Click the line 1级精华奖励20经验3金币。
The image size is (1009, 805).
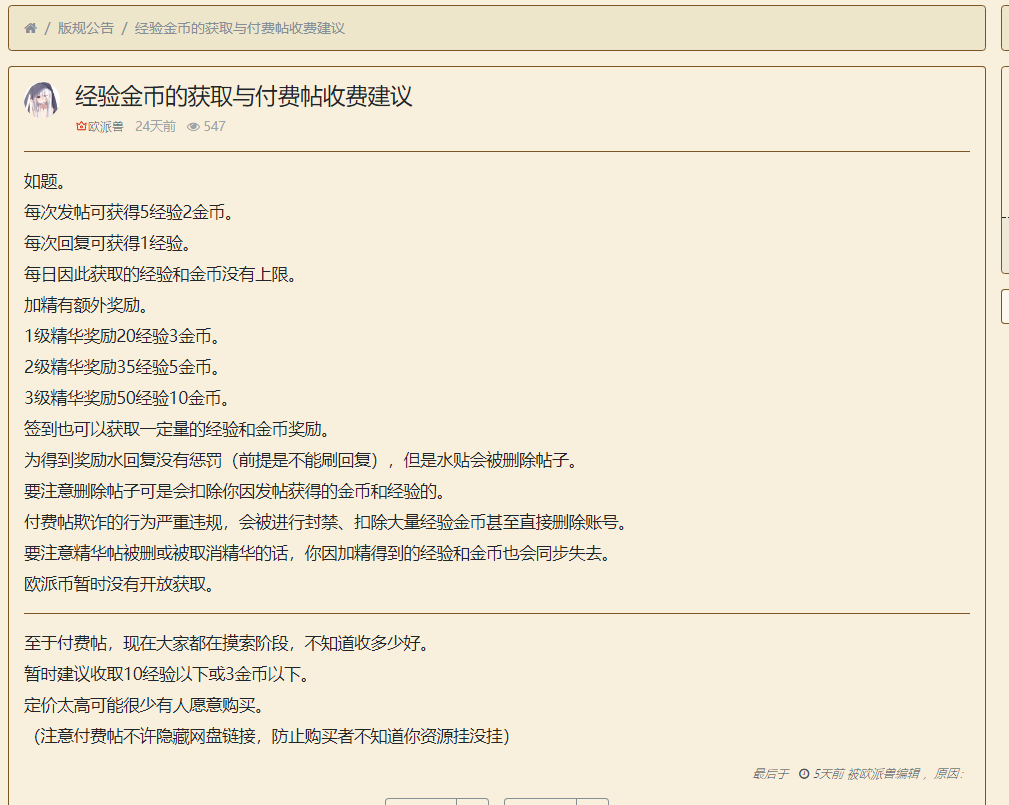122,336
